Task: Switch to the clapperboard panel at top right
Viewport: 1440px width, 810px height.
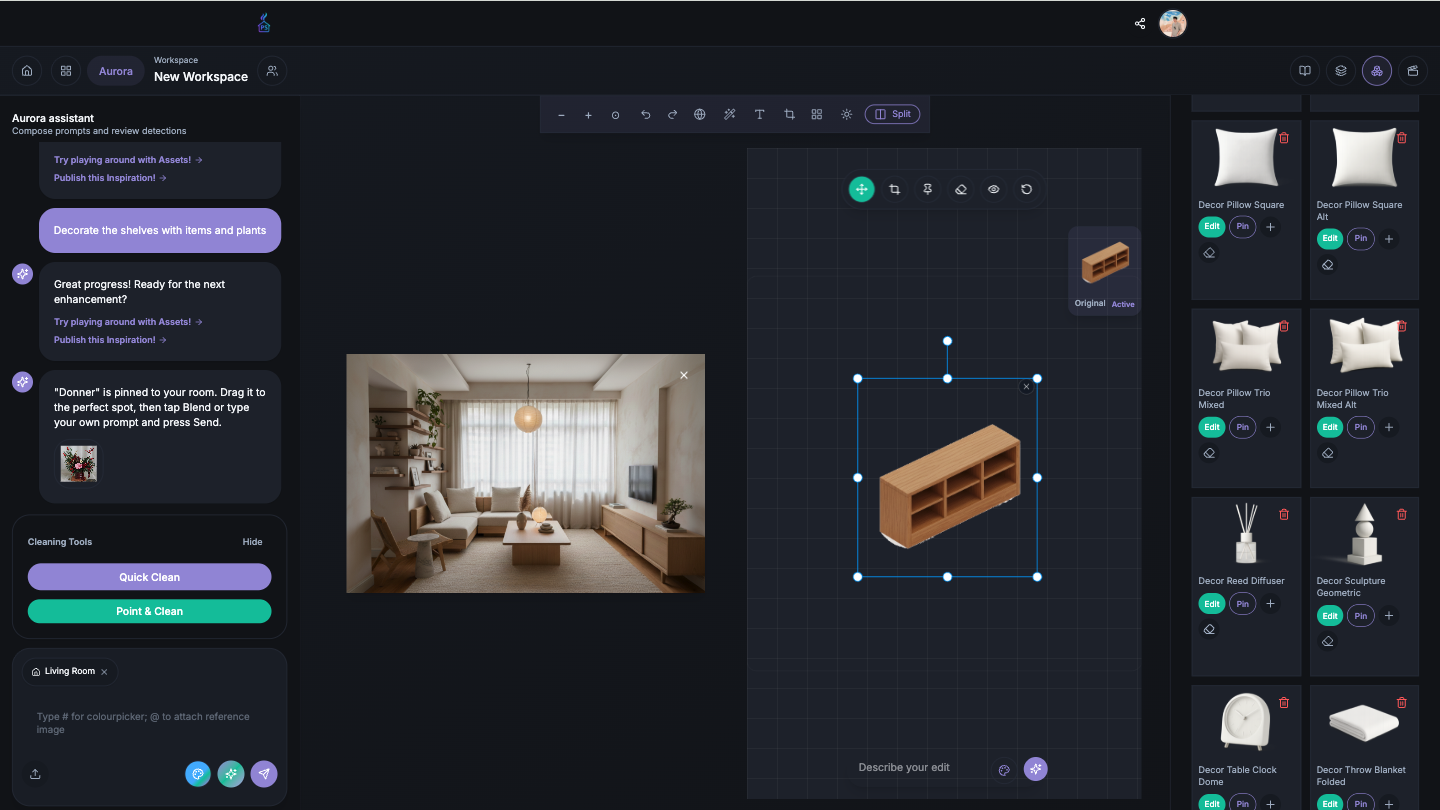Action: [1412, 71]
